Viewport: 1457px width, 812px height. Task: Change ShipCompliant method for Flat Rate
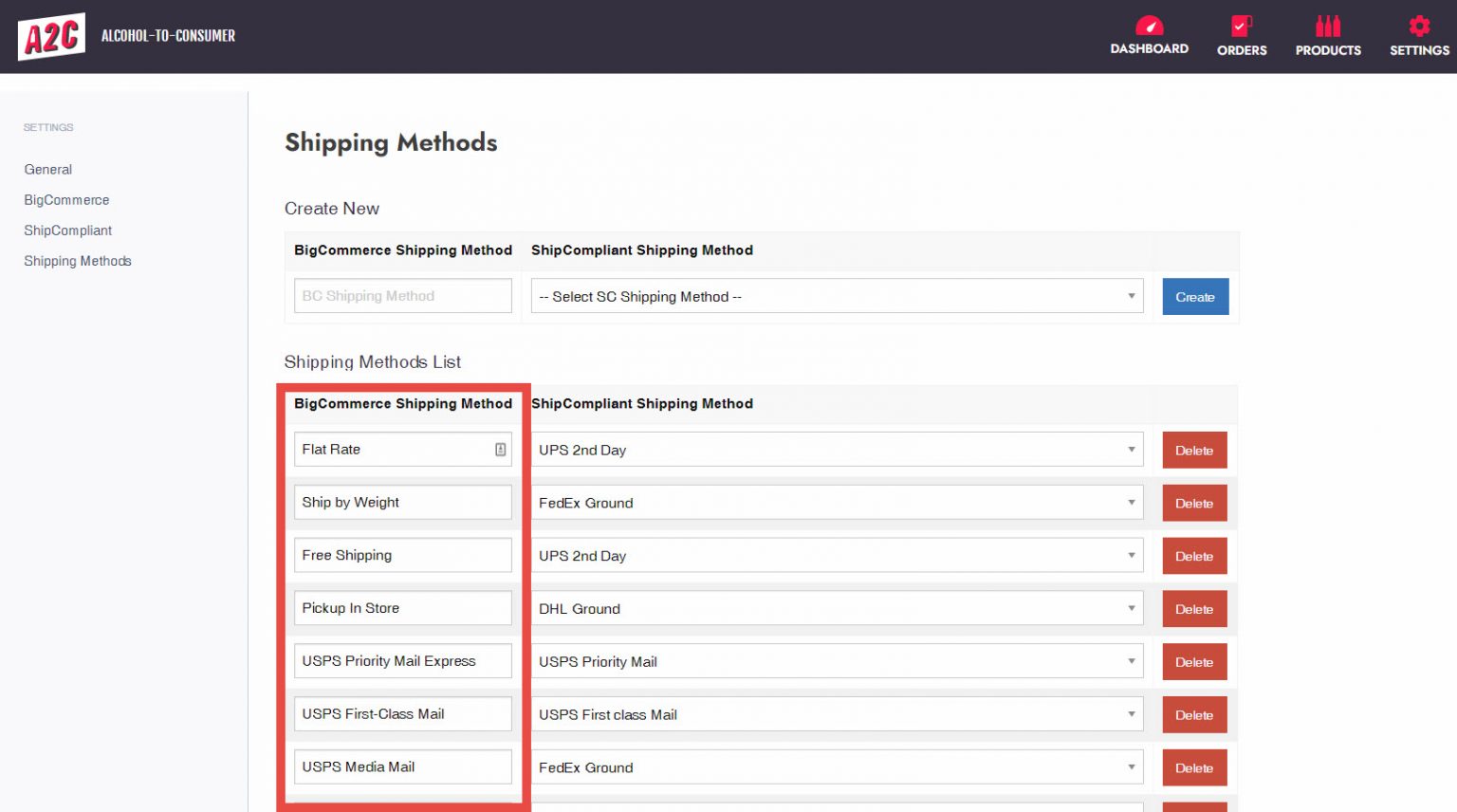pyautogui.click(x=837, y=450)
